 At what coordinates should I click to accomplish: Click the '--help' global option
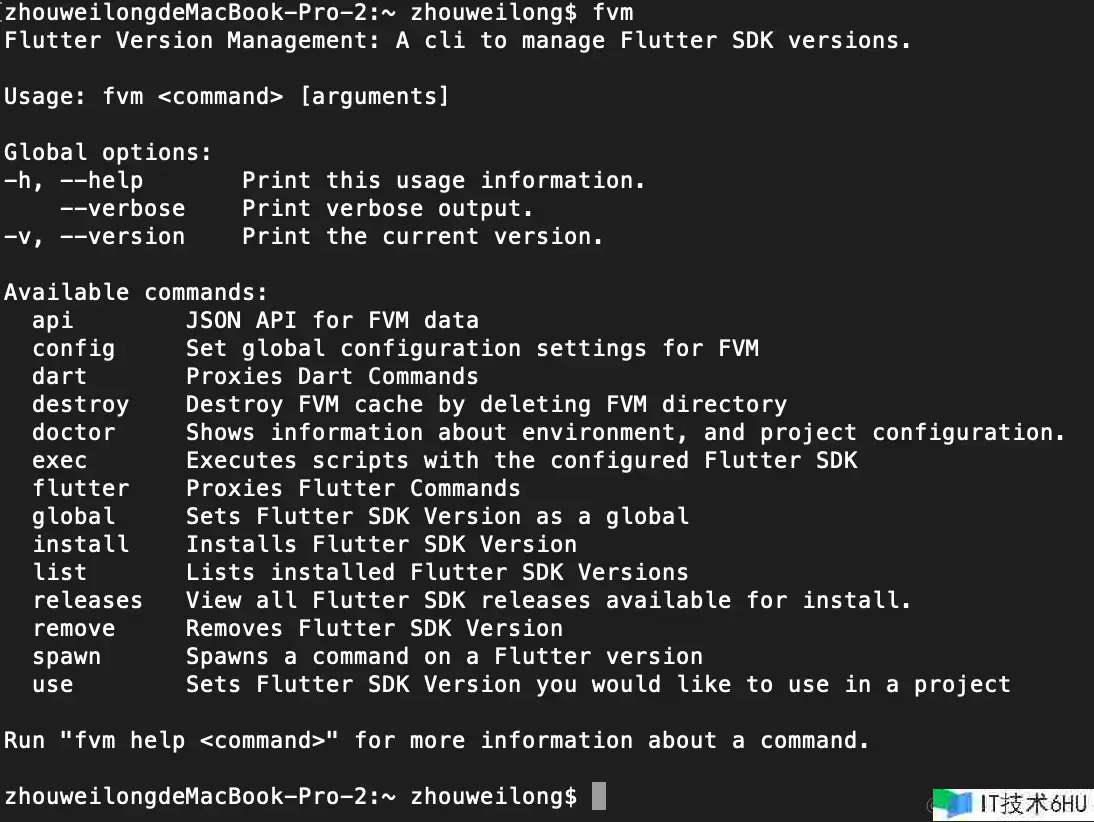[x=102, y=180]
